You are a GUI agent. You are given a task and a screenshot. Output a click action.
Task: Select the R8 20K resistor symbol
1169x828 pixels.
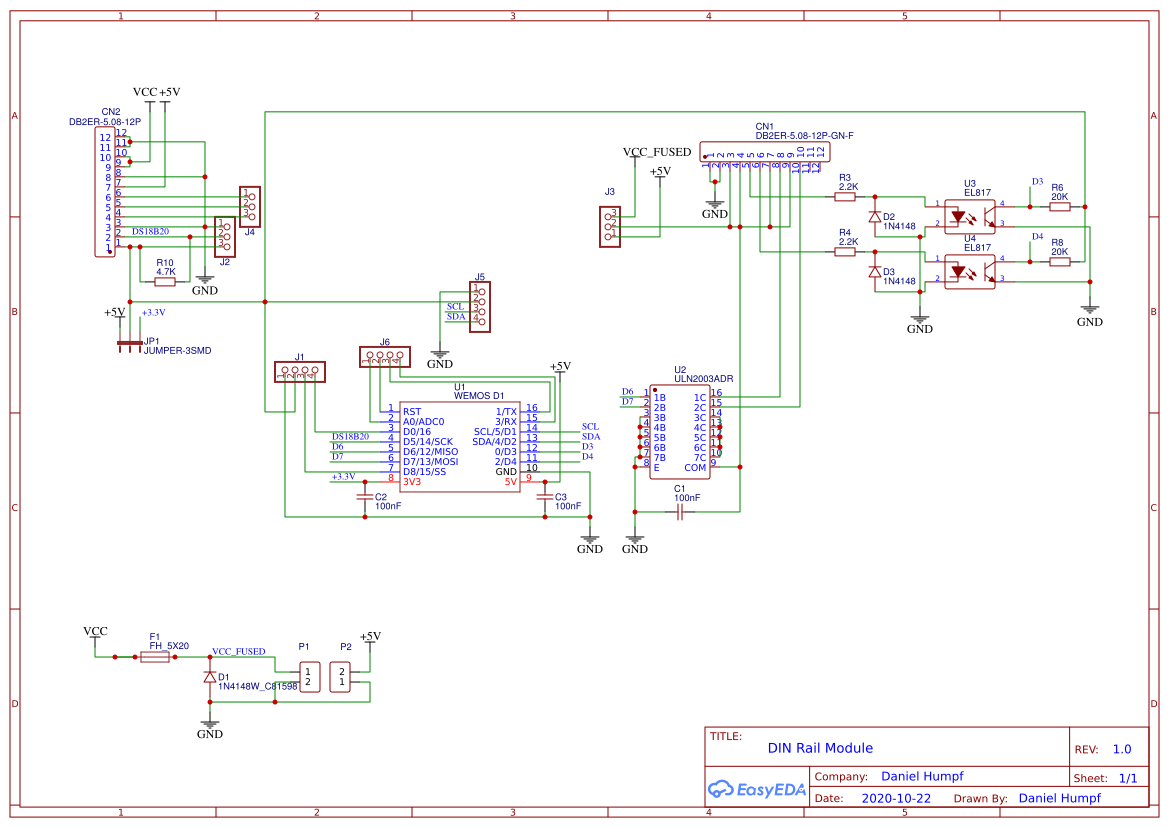(x=1059, y=262)
